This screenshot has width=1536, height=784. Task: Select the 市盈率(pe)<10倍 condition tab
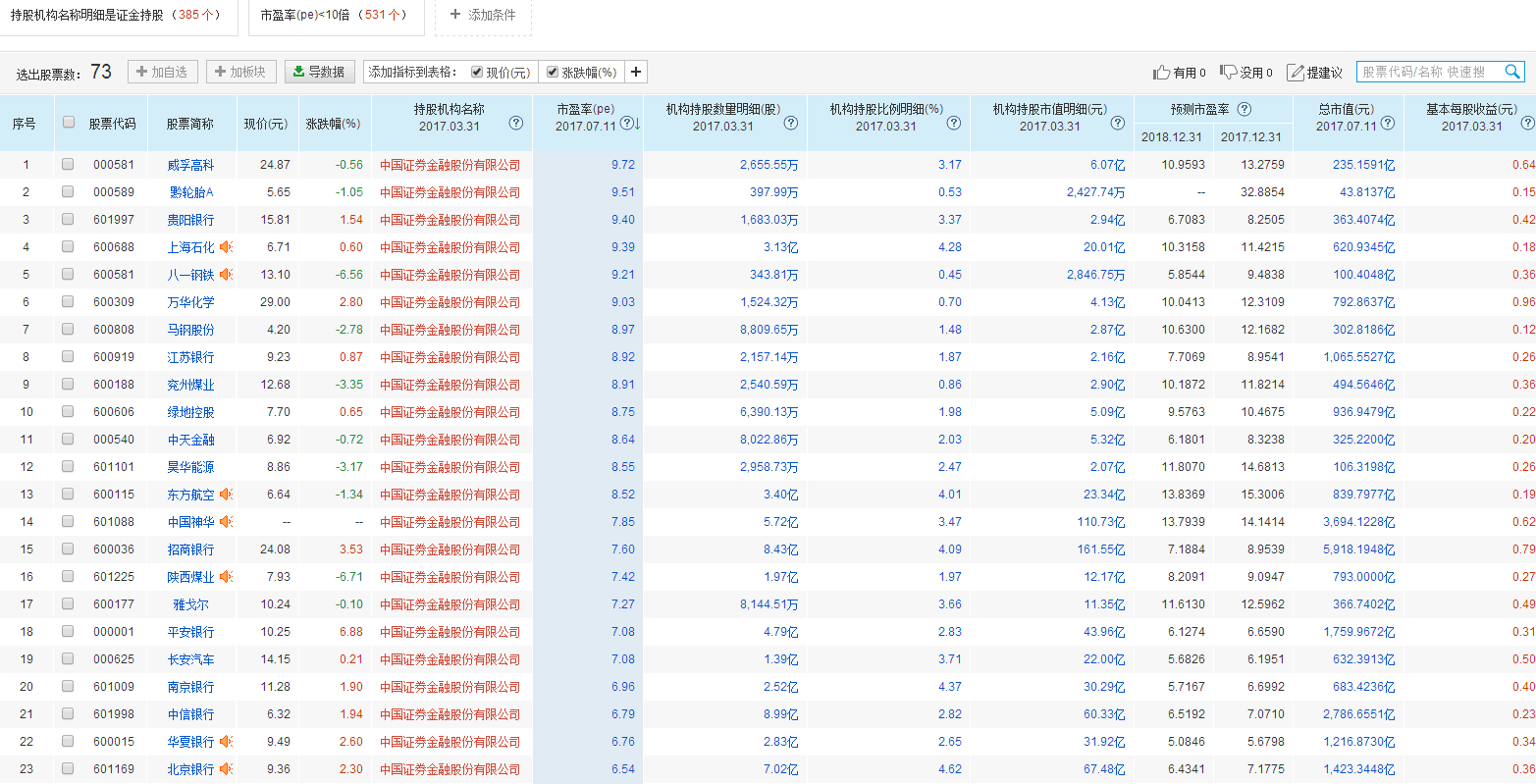336,16
